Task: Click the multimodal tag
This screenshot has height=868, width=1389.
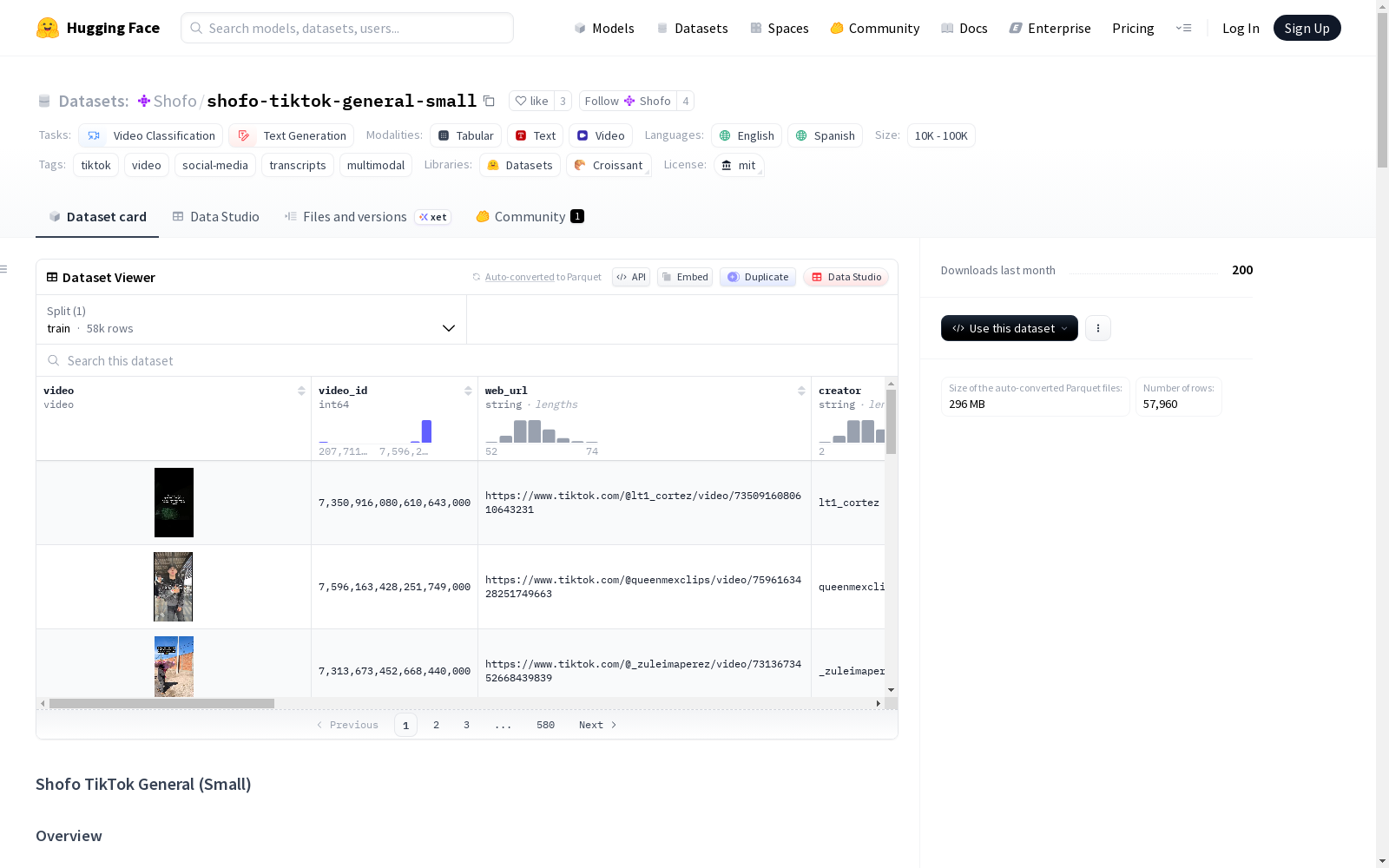Action: (x=376, y=165)
